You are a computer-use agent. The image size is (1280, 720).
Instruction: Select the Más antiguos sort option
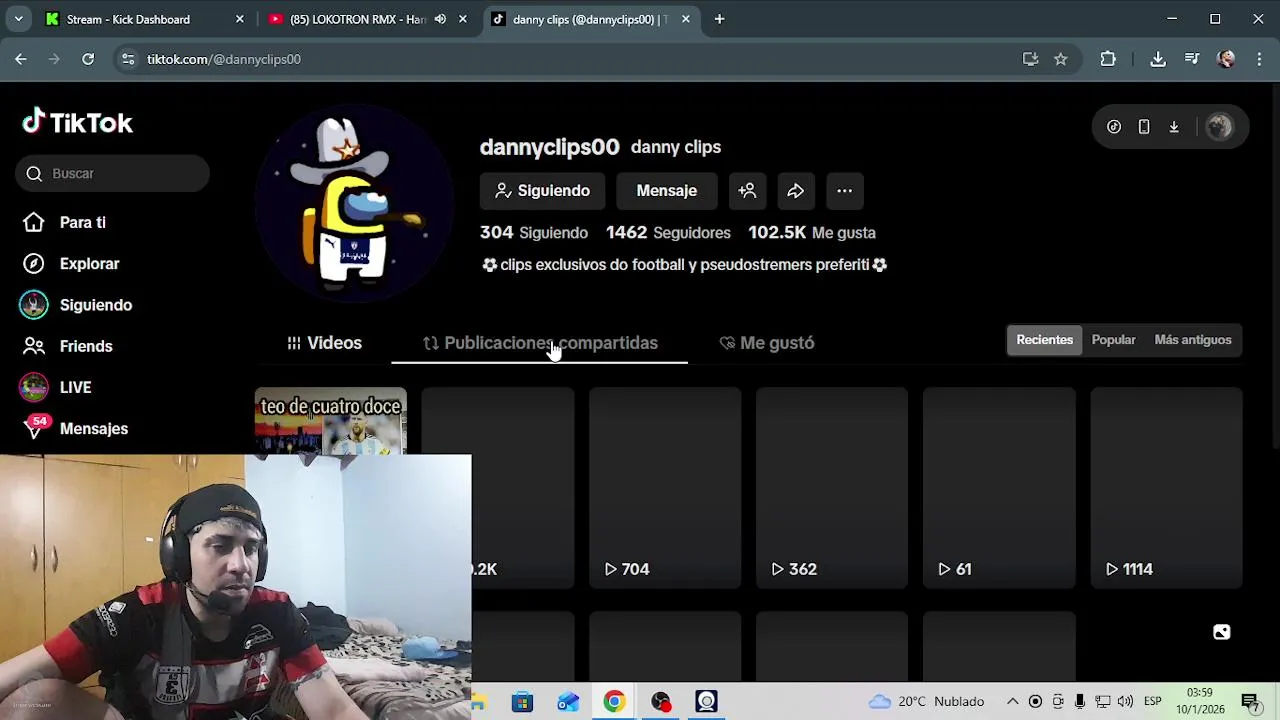point(1192,340)
